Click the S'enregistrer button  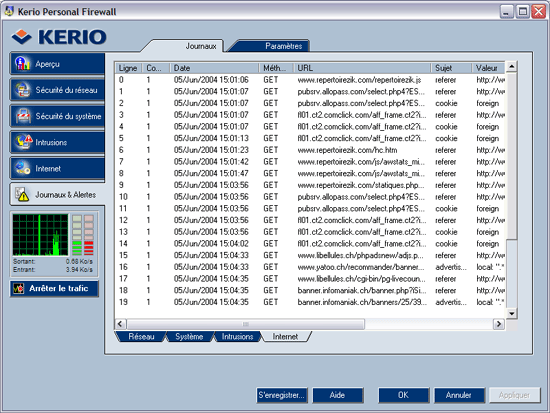(282, 395)
